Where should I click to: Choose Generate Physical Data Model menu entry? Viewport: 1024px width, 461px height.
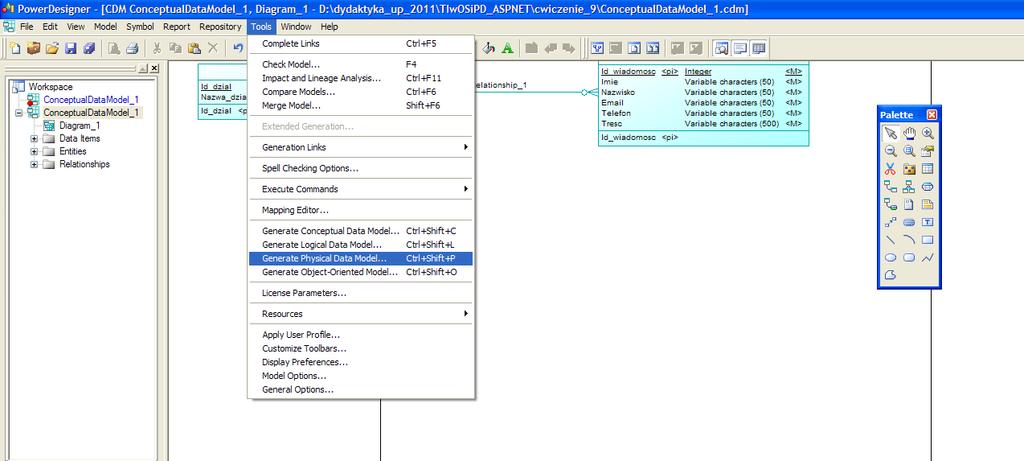pyautogui.click(x=361, y=258)
